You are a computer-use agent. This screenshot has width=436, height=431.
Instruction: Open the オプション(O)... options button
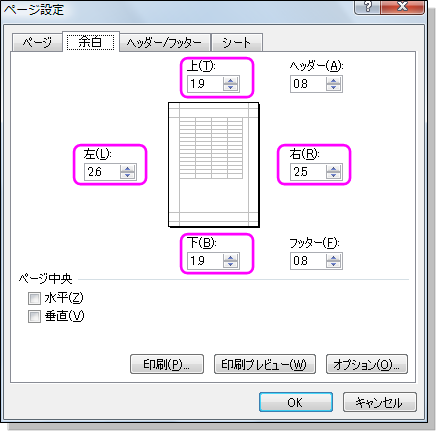click(367, 364)
